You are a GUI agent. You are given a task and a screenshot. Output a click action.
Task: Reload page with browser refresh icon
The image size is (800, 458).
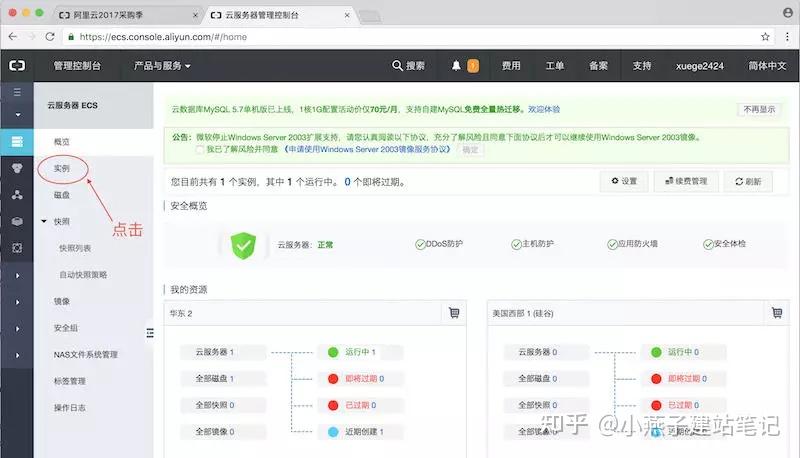[50, 37]
